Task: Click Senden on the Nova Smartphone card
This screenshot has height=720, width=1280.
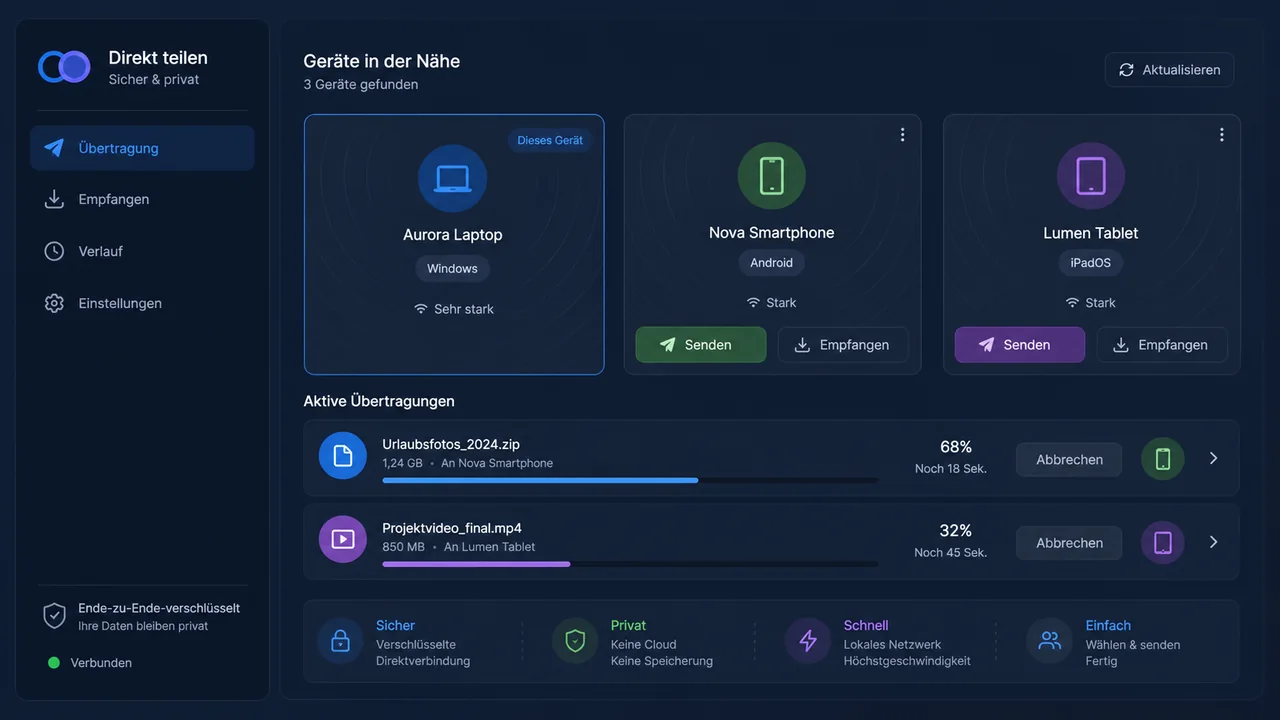Action: click(701, 345)
